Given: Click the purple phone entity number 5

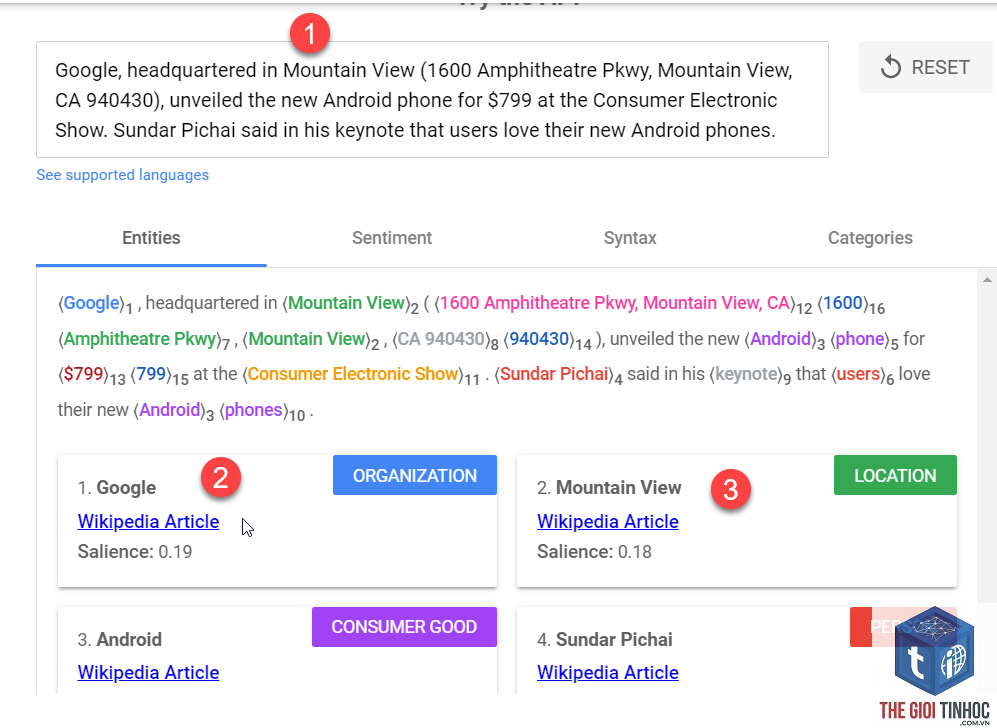Looking at the screenshot, I should coord(860,339).
